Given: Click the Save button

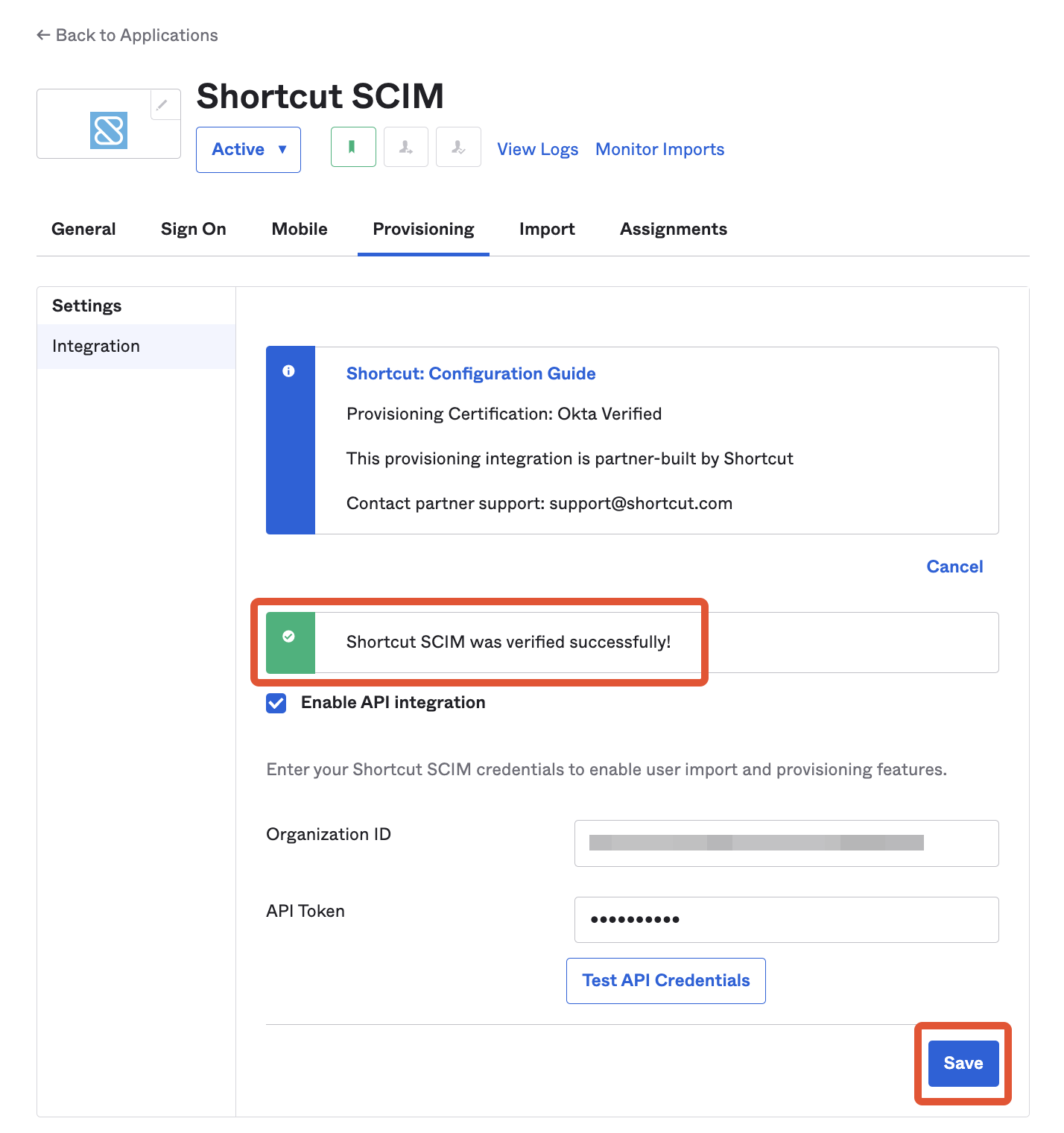Looking at the screenshot, I should pyautogui.click(x=963, y=1064).
